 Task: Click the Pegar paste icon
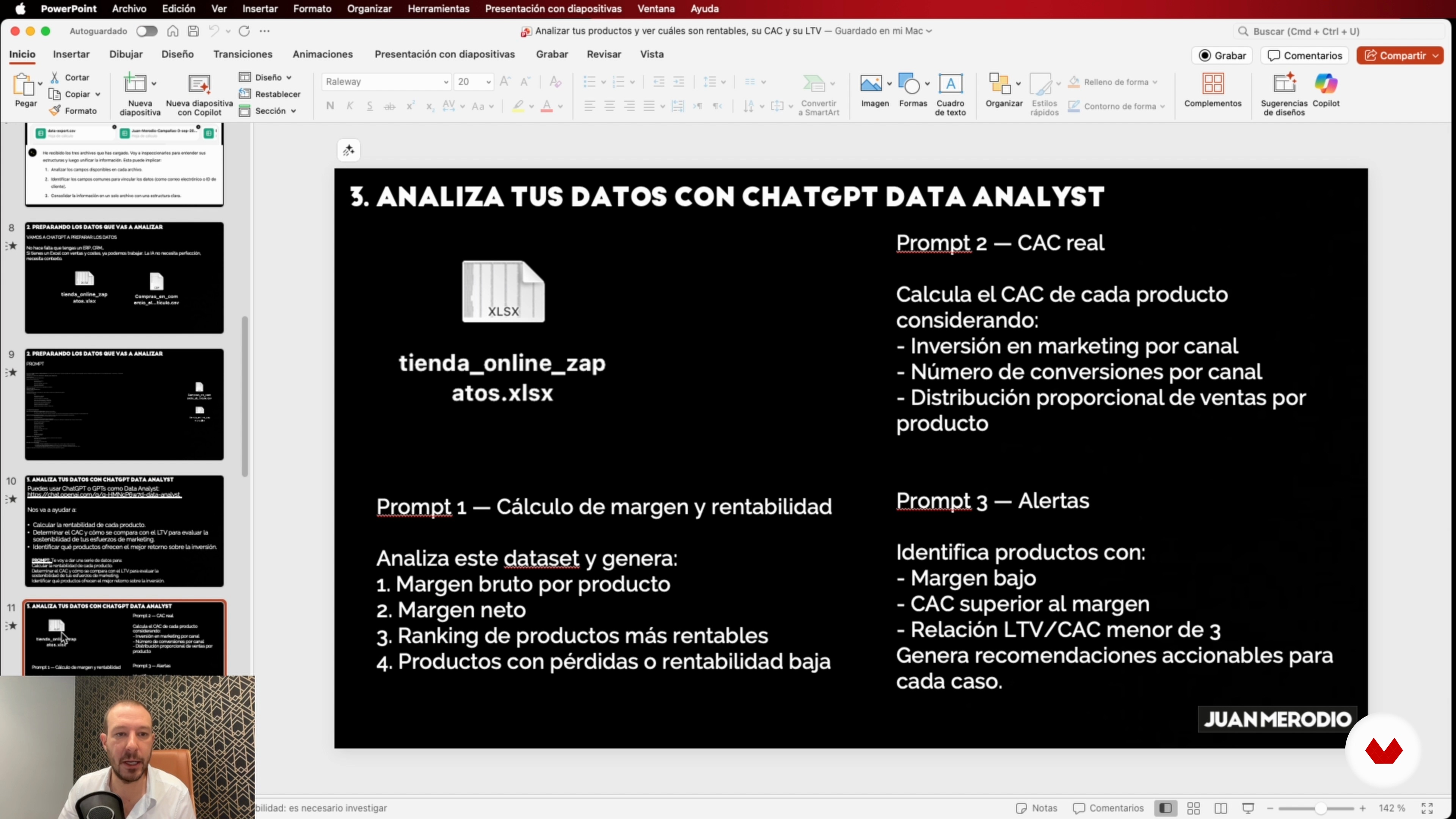(24, 85)
